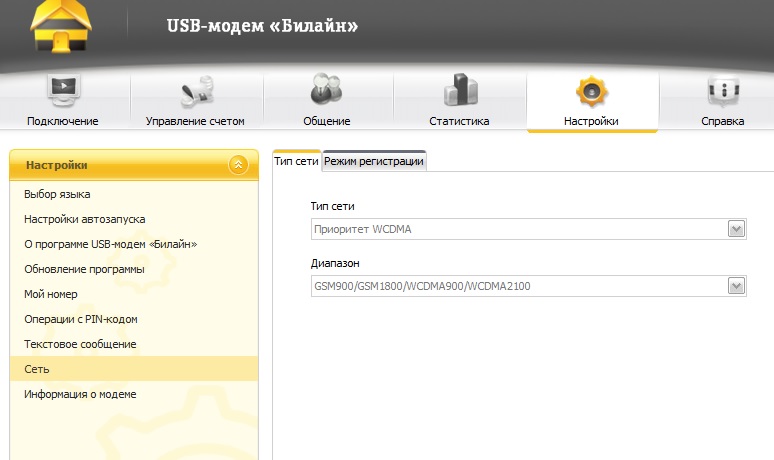Click the GSM900/GSM1800/WCDMA900/WCDMA2100 combo field
Screen dimensions: 774x460
coord(528,286)
